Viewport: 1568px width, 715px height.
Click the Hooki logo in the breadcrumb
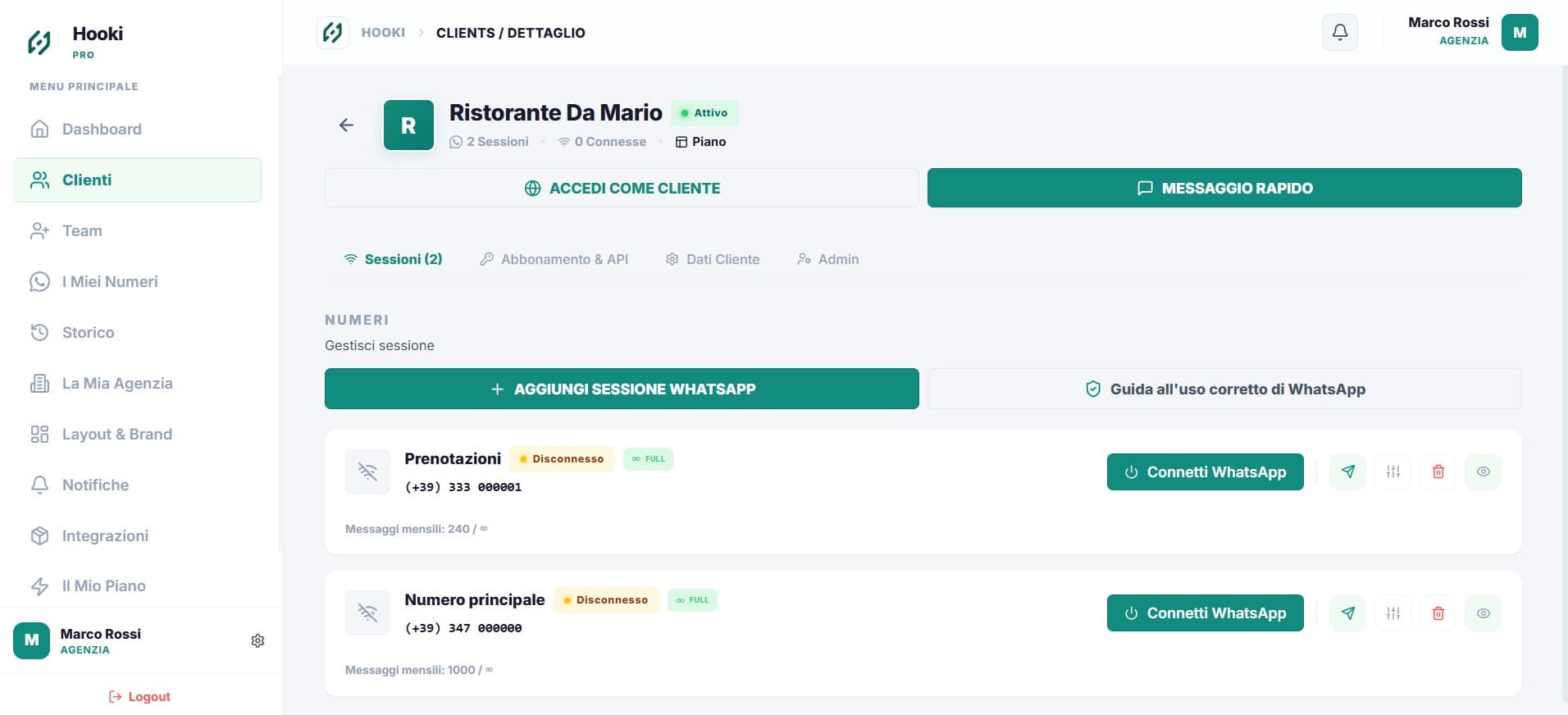(333, 33)
